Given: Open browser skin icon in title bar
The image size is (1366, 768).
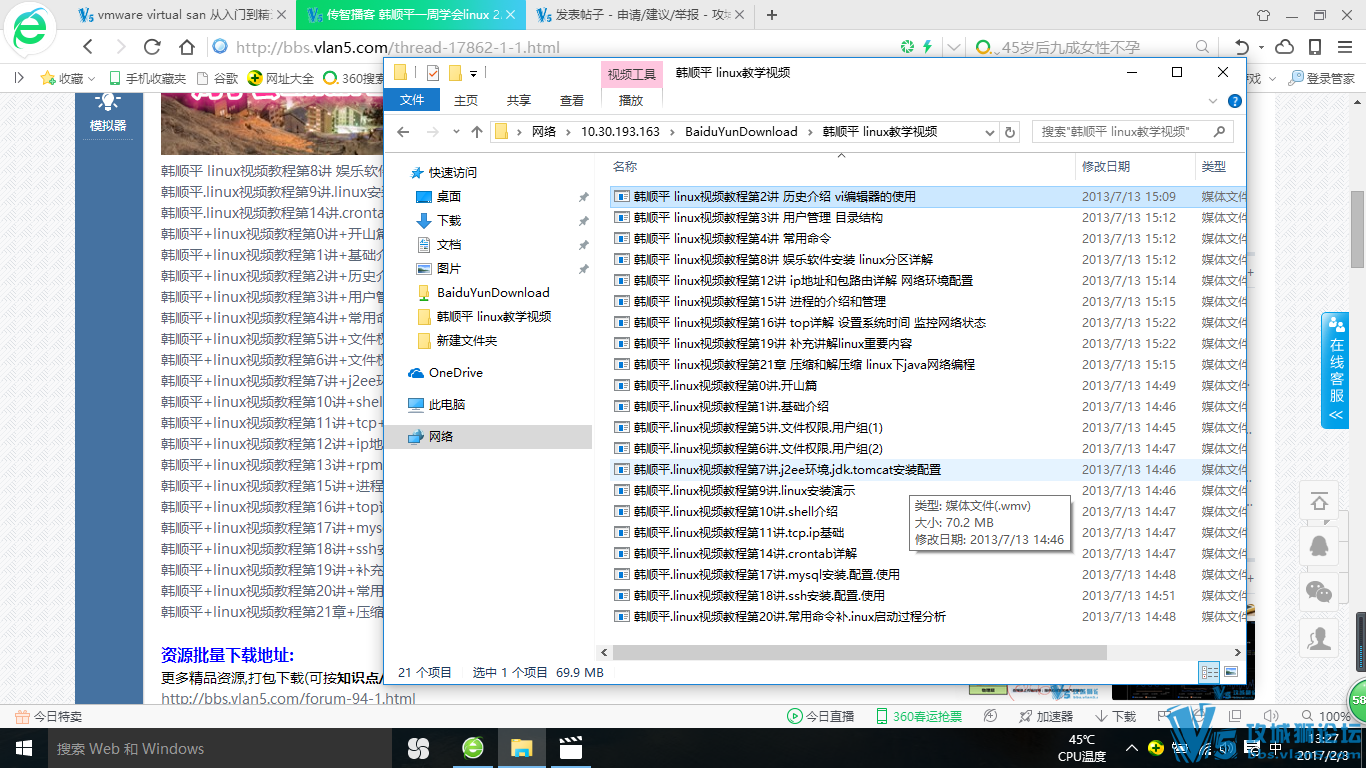Looking at the screenshot, I should (x=1264, y=15).
